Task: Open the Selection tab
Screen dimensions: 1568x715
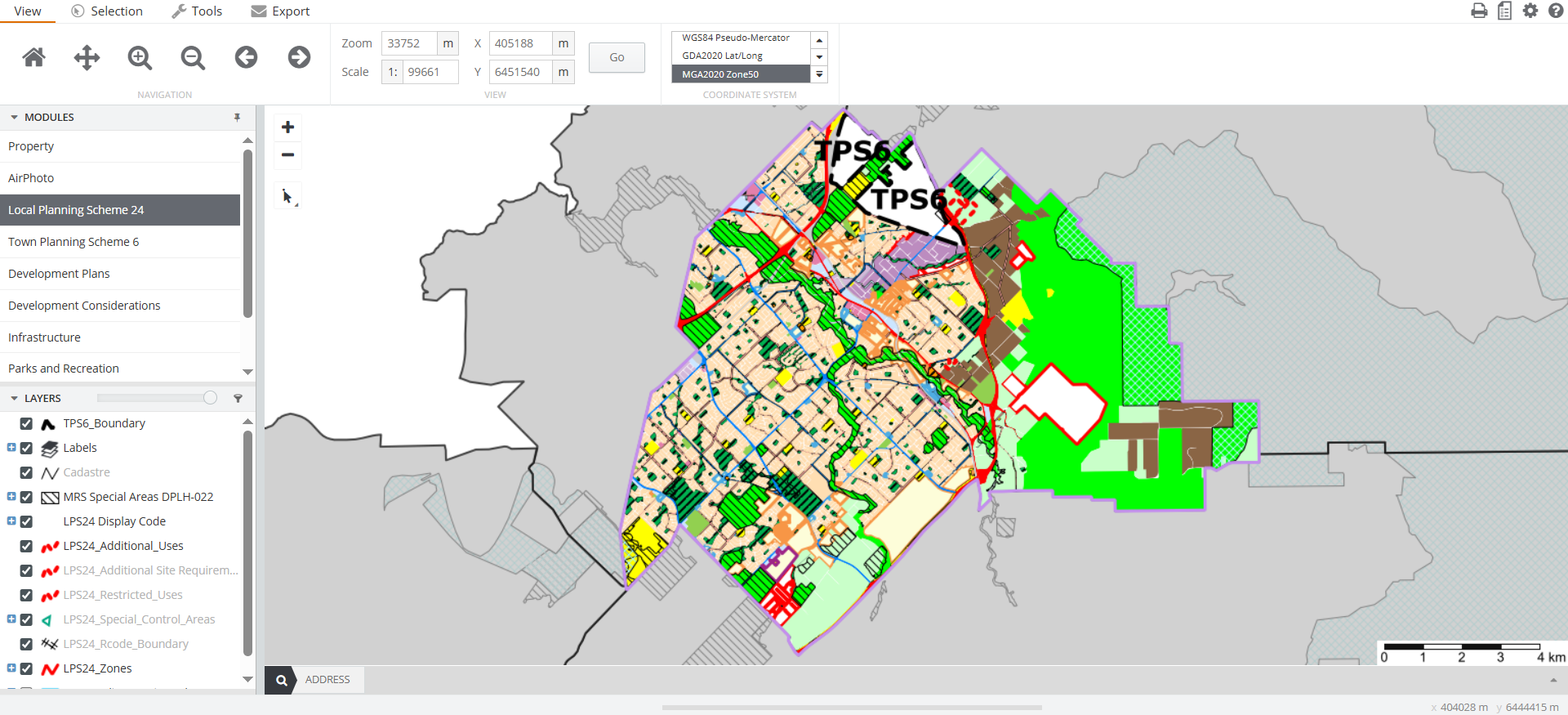Action: tap(107, 11)
